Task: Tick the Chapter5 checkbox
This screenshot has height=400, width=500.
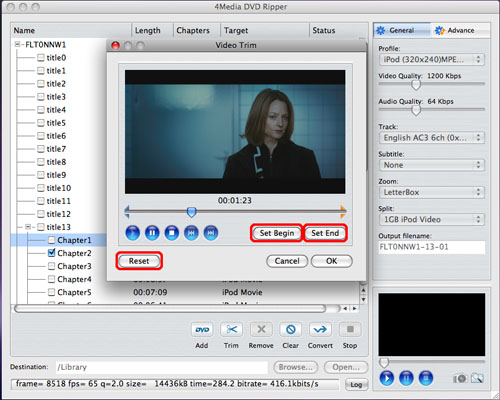Action: coord(51,292)
